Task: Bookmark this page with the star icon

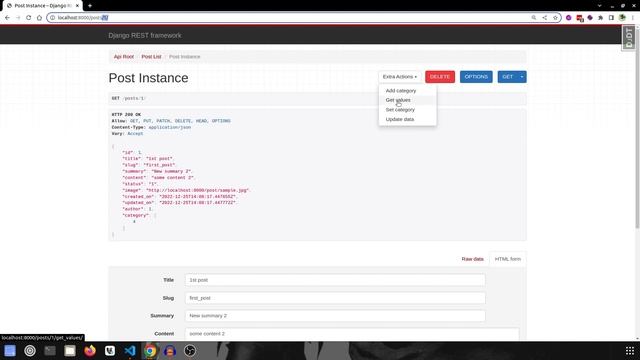Action: pyautogui.click(x=555, y=18)
